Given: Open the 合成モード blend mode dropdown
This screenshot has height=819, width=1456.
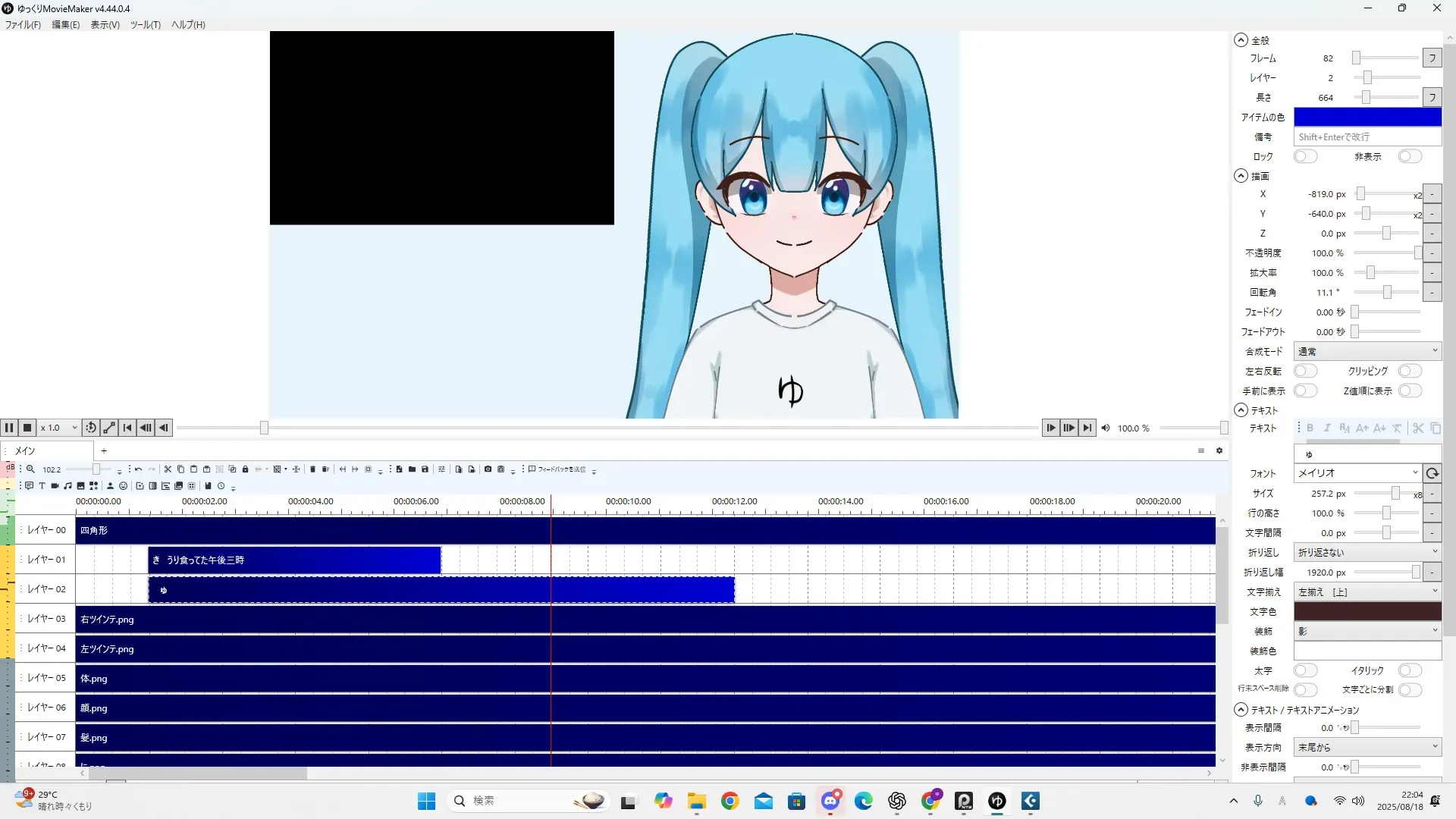Looking at the screenshot, I should point(1367,352).
